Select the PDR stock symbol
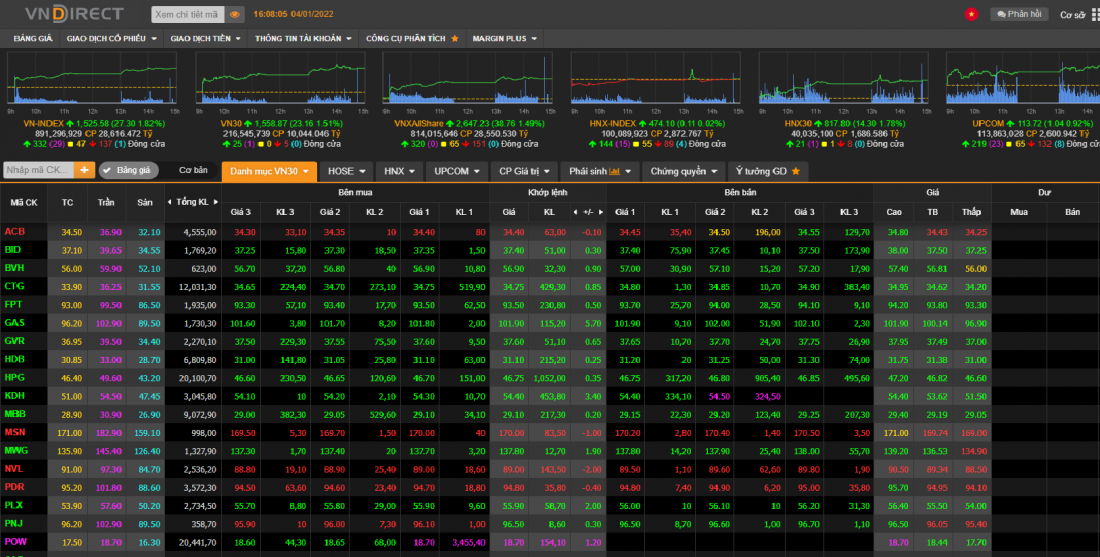This screenshot has width=1100, height=557. (15, 487)
